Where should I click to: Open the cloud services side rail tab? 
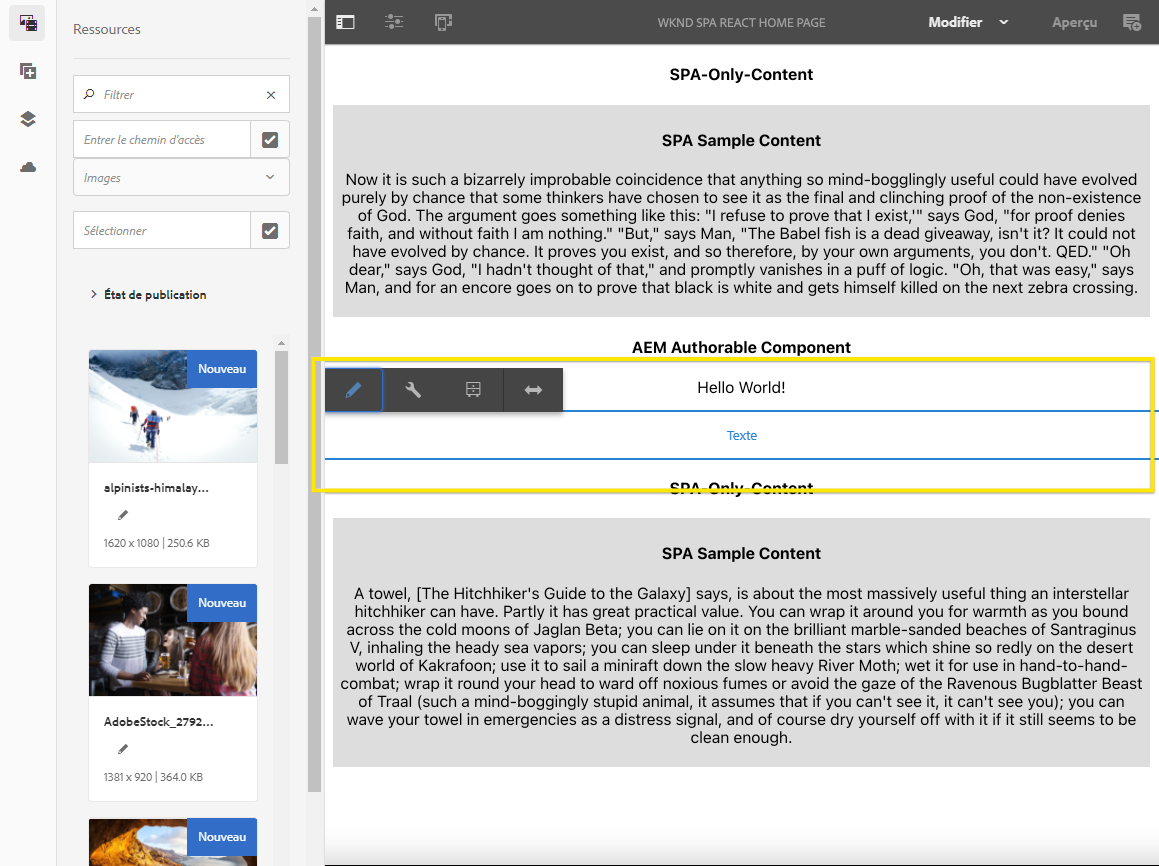pyautogui.click(x=27, y=167)
